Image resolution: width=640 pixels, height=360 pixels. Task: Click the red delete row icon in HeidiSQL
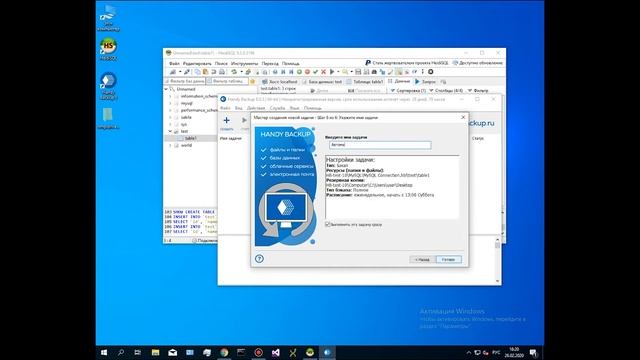point(307,72)
